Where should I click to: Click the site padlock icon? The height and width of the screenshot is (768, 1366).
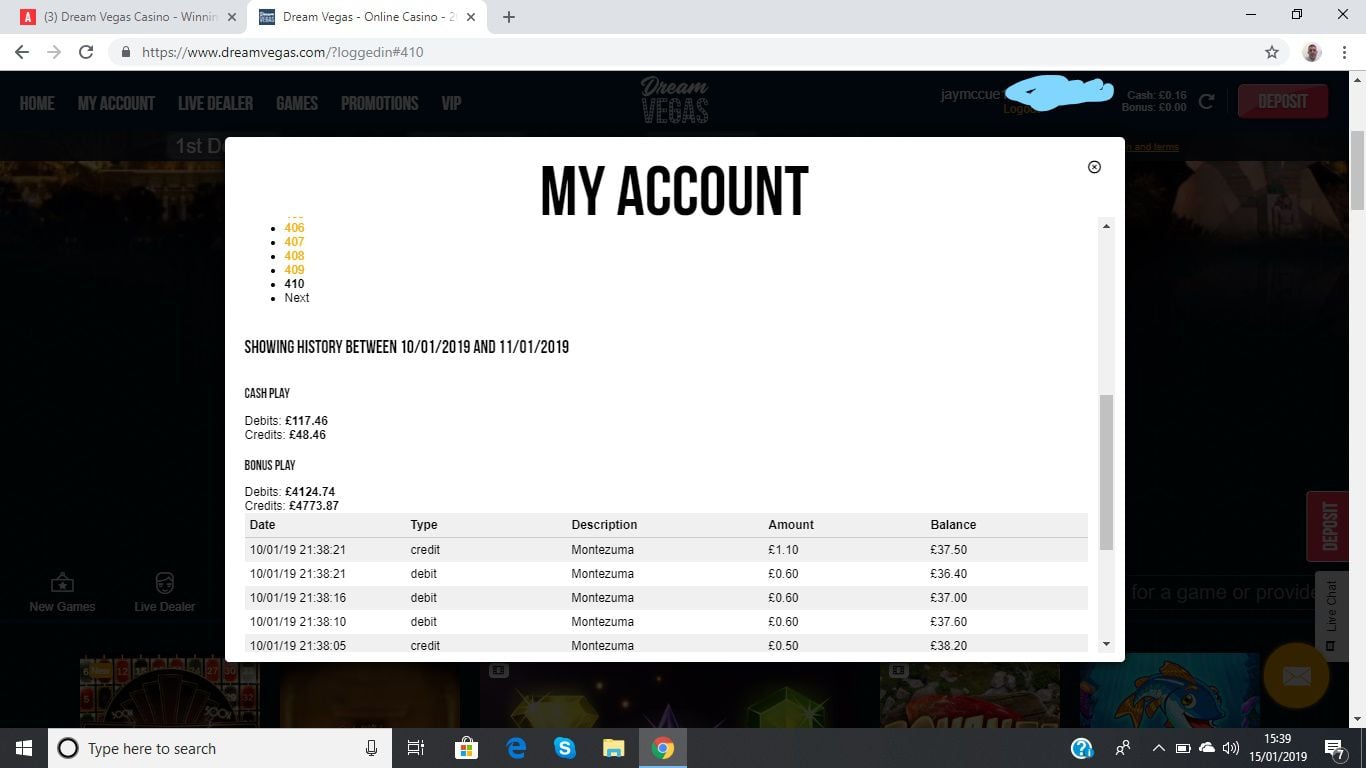tap(126, 52)
